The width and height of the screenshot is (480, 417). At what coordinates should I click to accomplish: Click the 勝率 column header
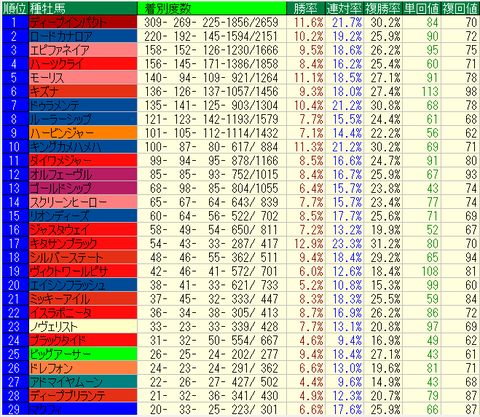point(306,8)
